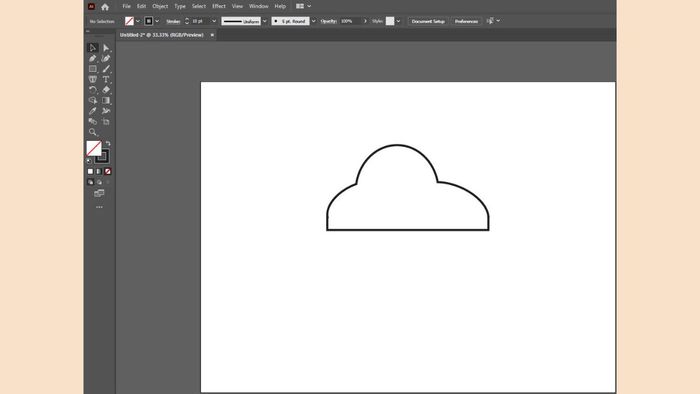Go to the Home screen icon

point(105,7)
